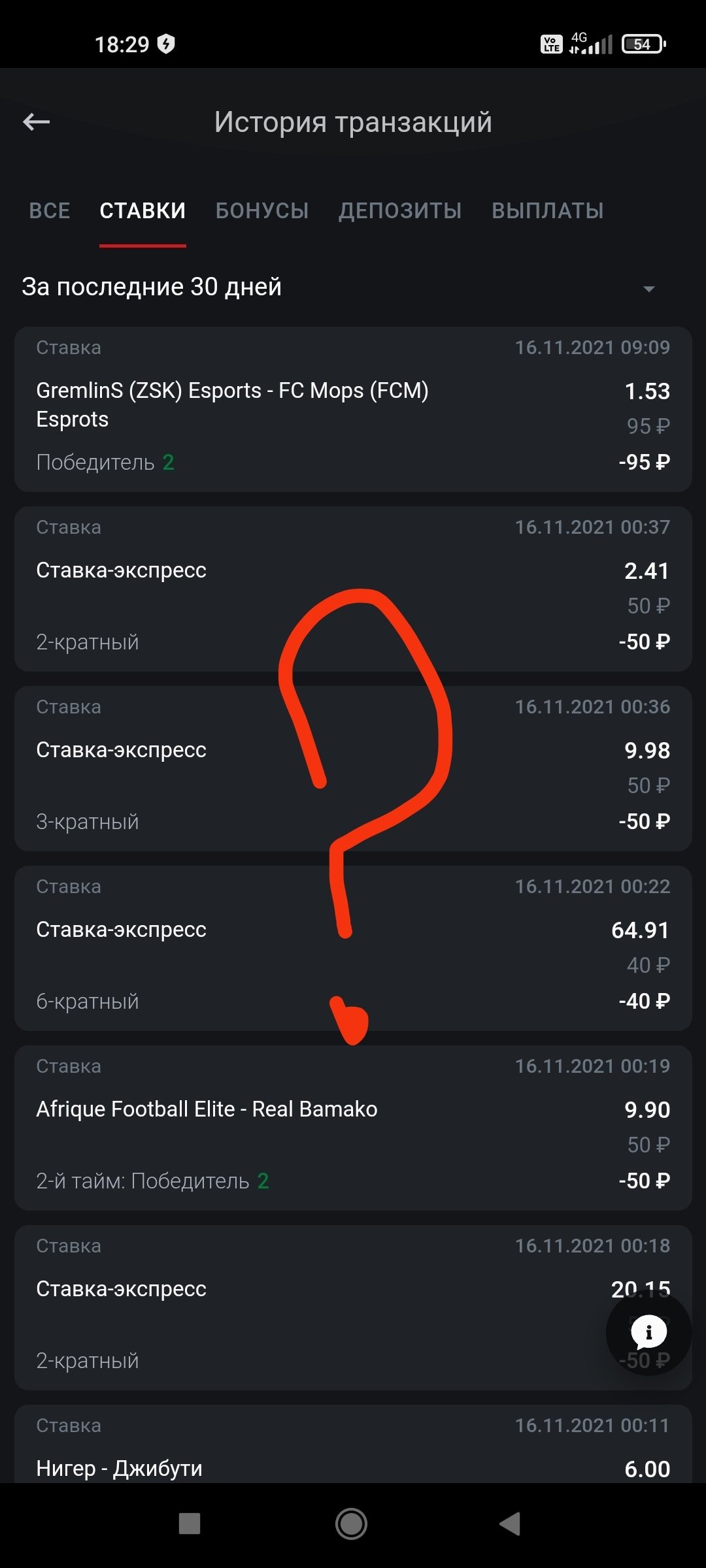Viewport: 706px width, 1568px height.
Task: Tap the 4G signal strength icon
Action: point(590,43)
